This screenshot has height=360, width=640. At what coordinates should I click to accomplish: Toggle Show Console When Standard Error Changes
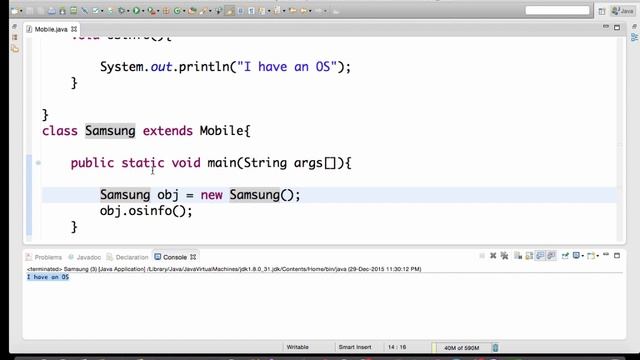tap(551, 256)
